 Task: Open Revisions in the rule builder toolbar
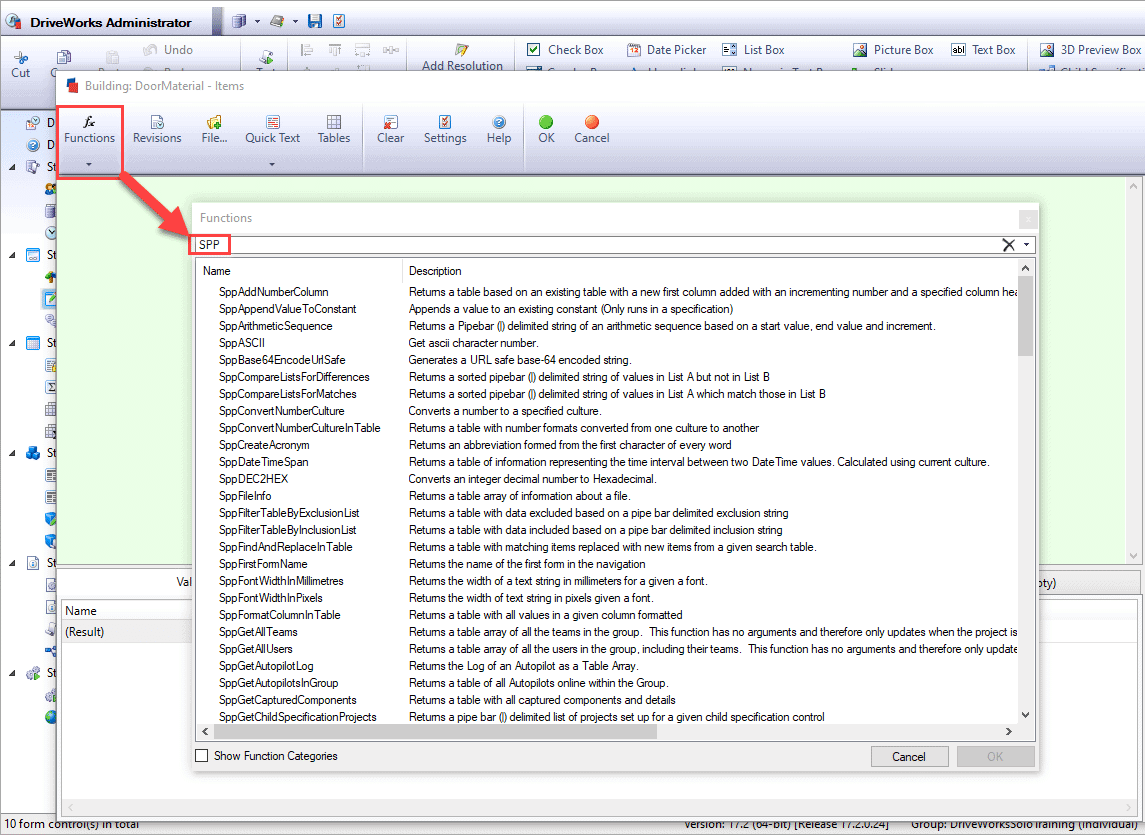click(157, 130)
